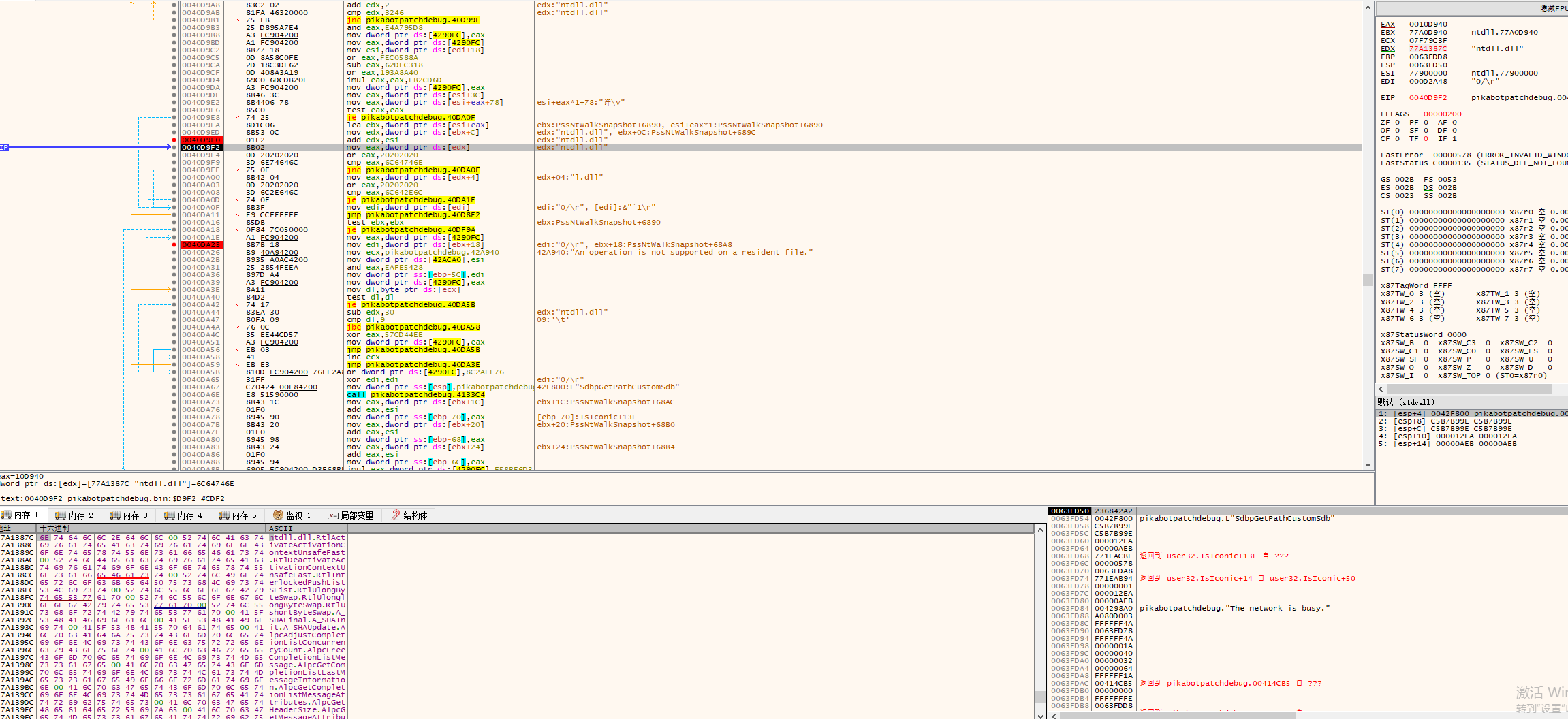Select the EDI register value 000D2A48
Image resolution: width=1568 pixels, height=719 pixels.
pos(1428,81)
